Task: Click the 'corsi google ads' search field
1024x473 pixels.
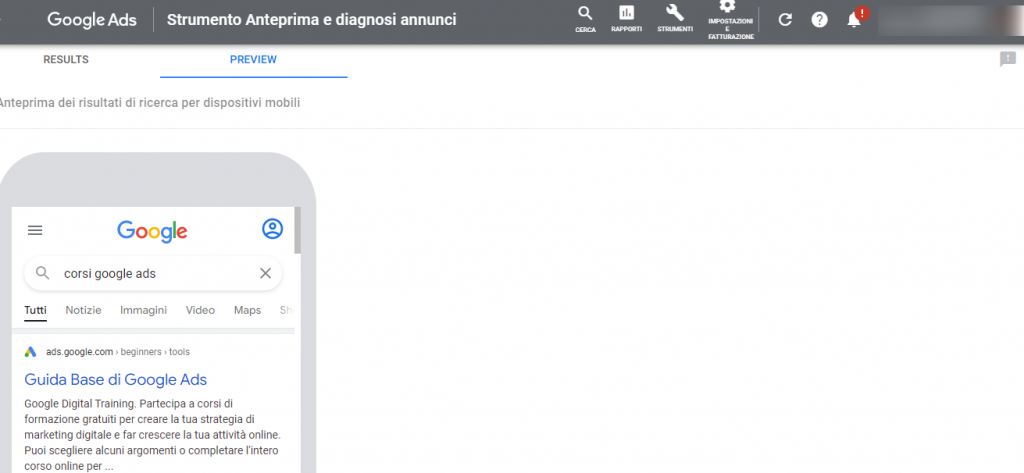Action: (x=153, y=273)
